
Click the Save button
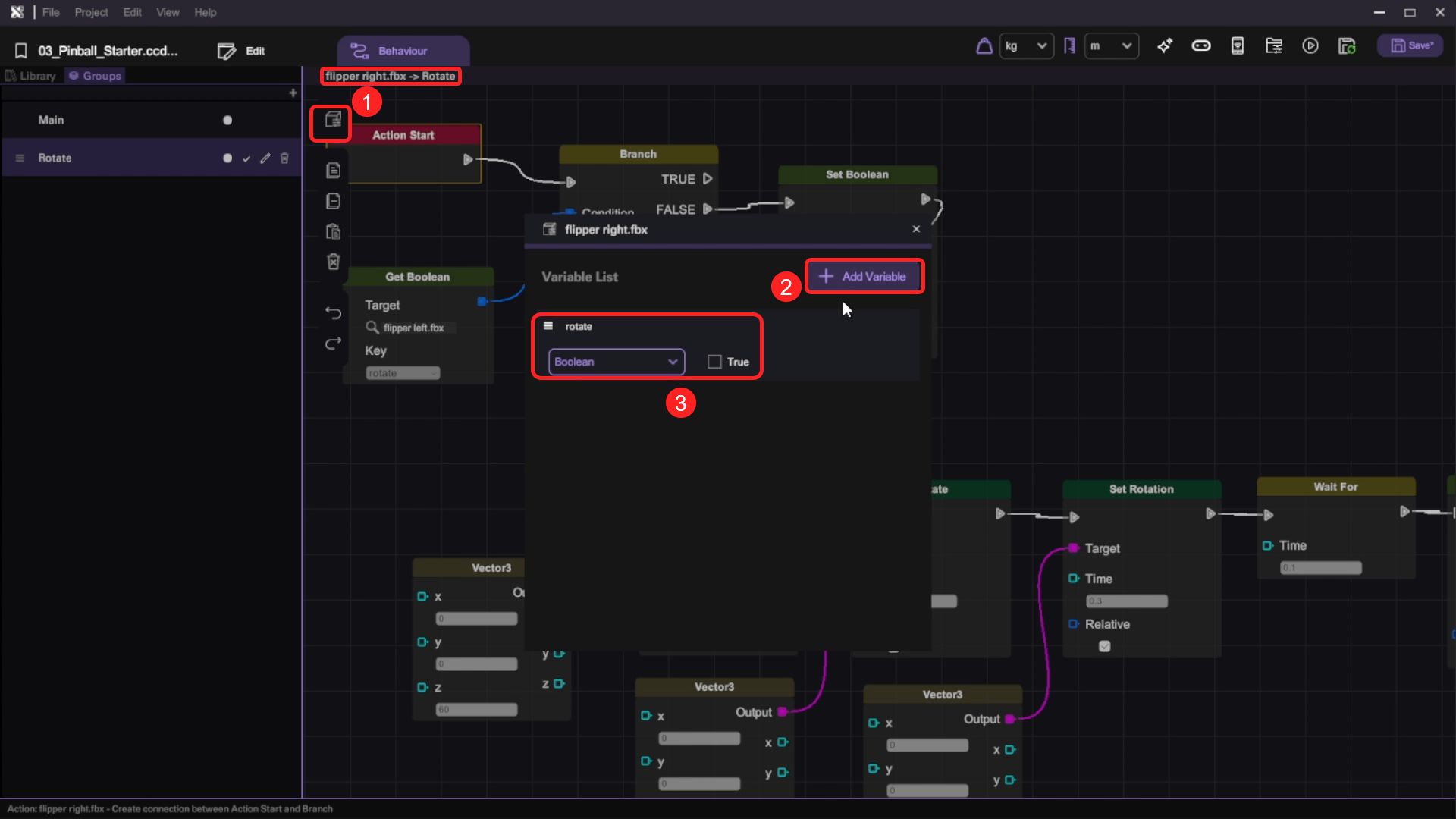tap(1411, 46)
